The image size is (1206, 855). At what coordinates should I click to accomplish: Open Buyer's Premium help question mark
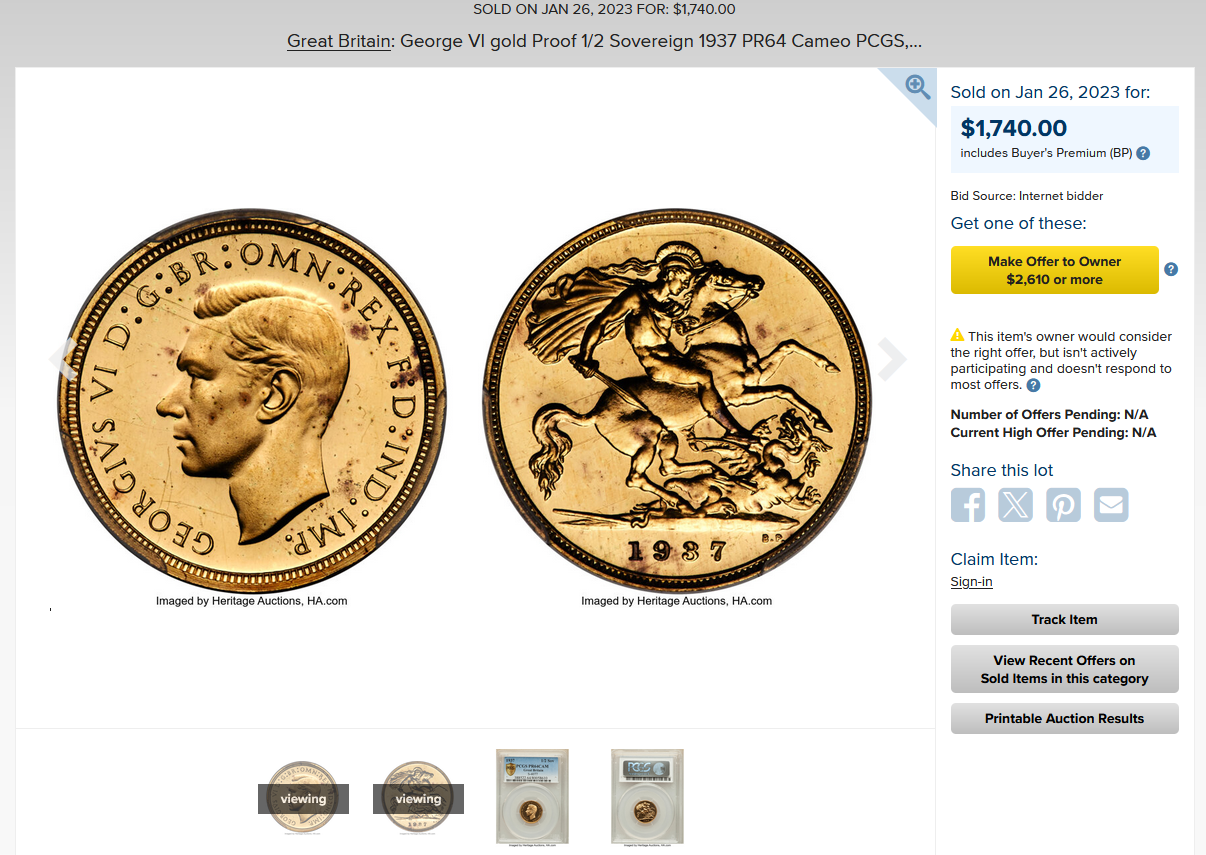(1143, 153)
